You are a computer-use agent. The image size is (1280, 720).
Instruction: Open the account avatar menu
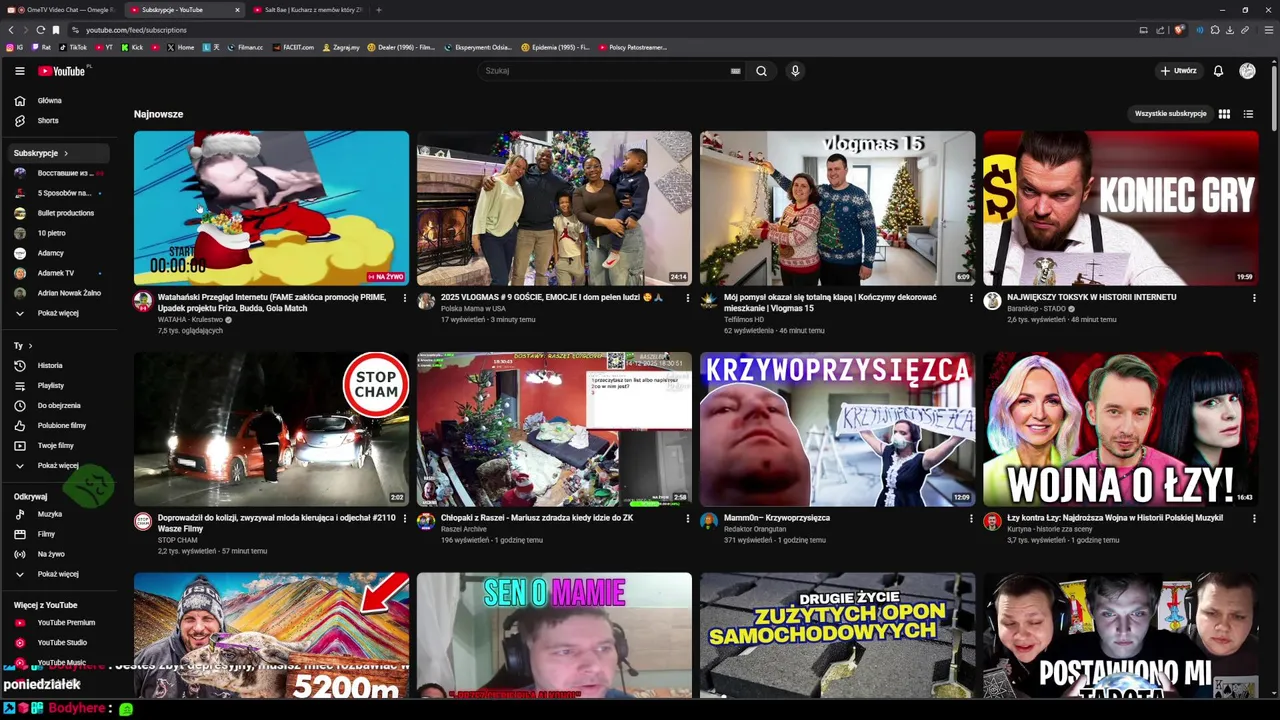1247,71
